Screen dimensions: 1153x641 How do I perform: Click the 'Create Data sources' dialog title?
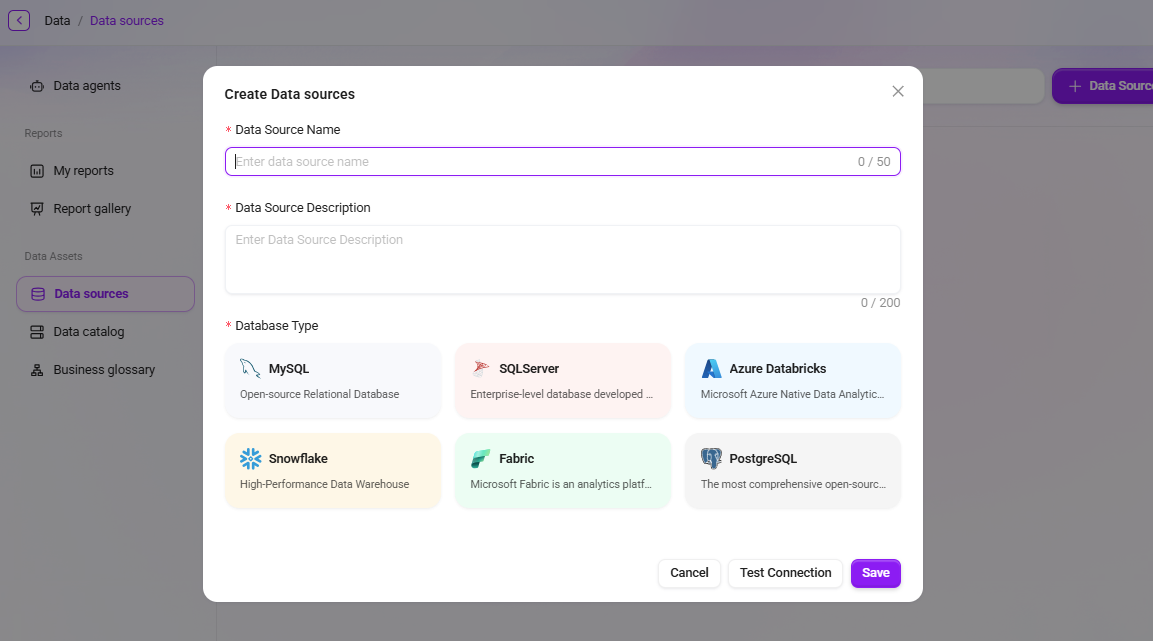[x=290, y=94]
